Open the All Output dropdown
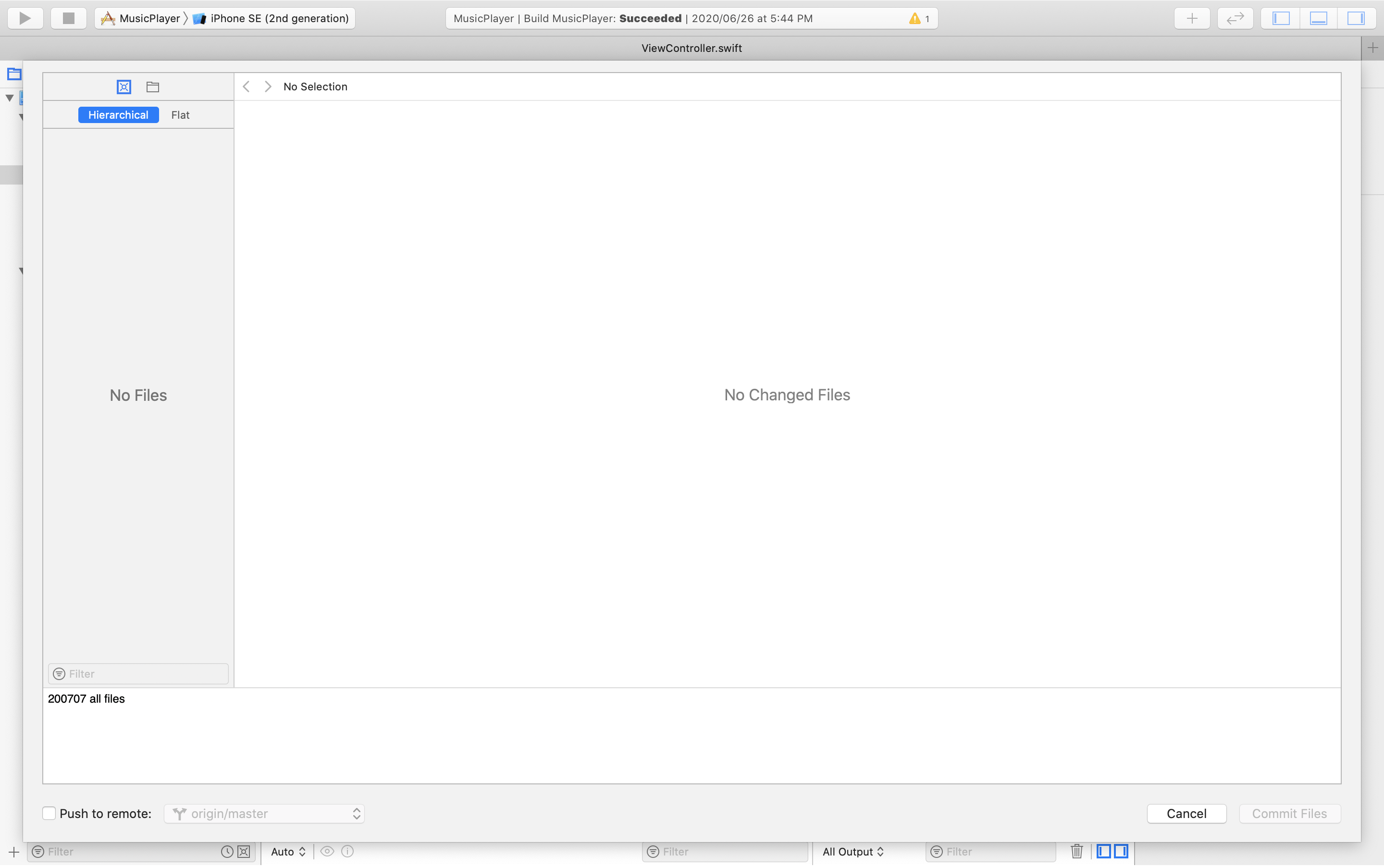Viewport: 1384px width, 868px height. click(853, 851)
